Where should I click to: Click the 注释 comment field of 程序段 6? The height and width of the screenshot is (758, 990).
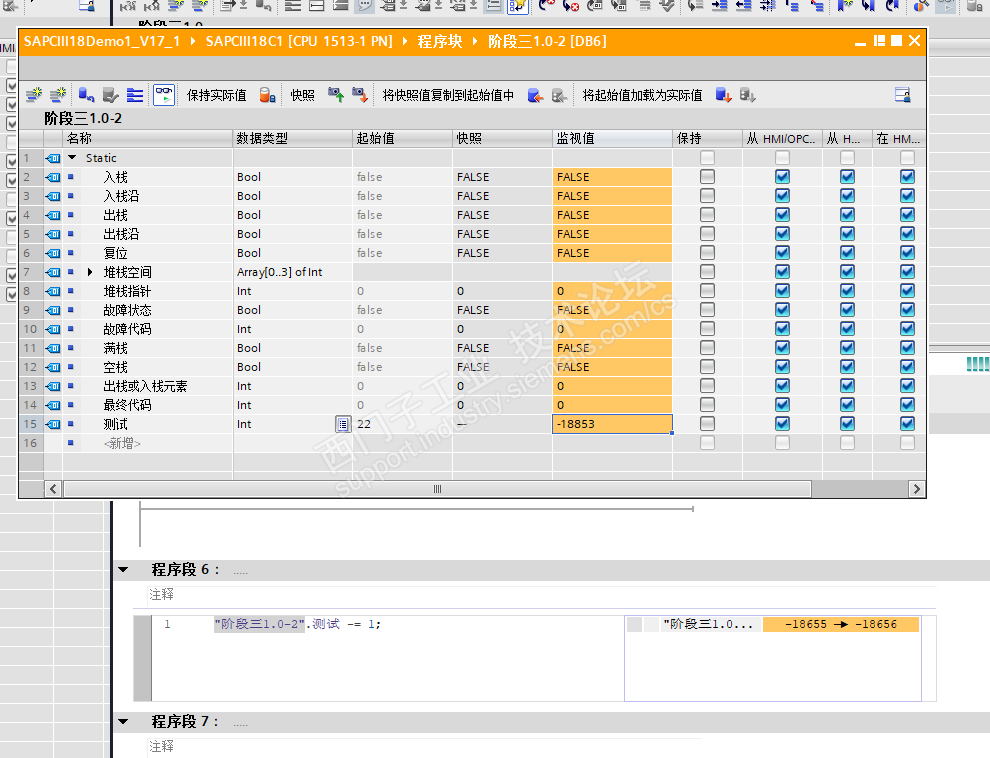(x=542, y=595)
